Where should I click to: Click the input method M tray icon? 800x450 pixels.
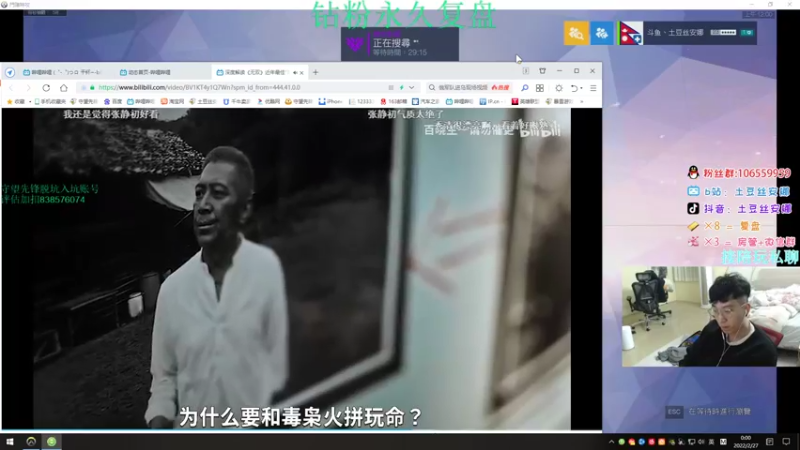tap(723, 442)
